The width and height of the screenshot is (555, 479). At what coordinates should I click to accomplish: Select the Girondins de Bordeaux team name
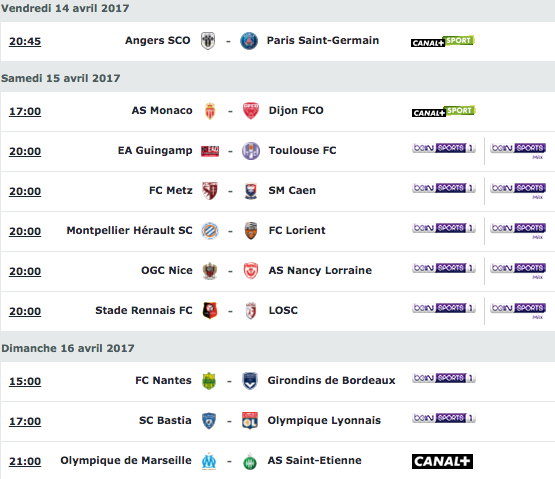pos(331,381)
